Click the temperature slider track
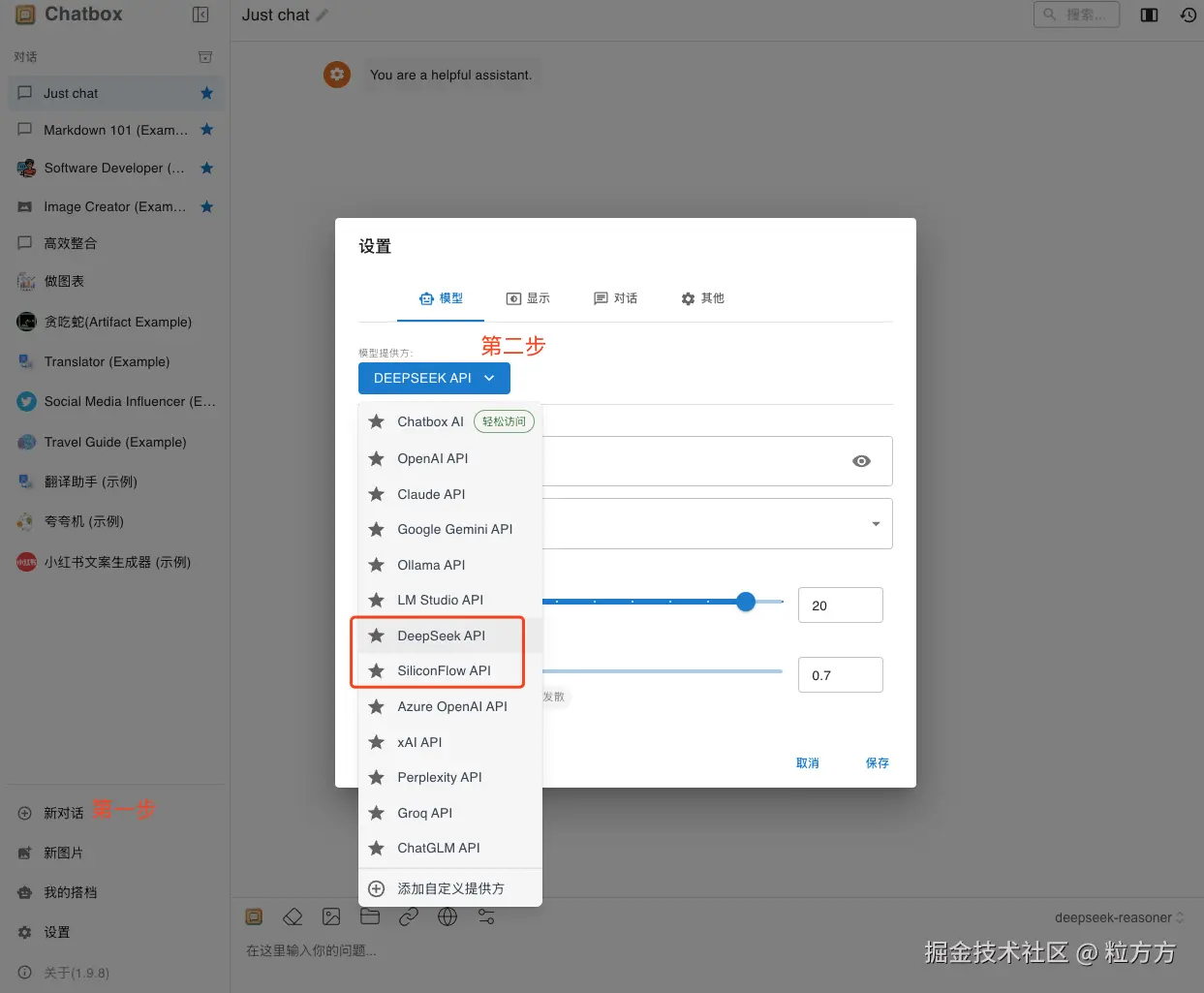The width and height of the screenshot is (1204, 993). click(x=663, y=670)
